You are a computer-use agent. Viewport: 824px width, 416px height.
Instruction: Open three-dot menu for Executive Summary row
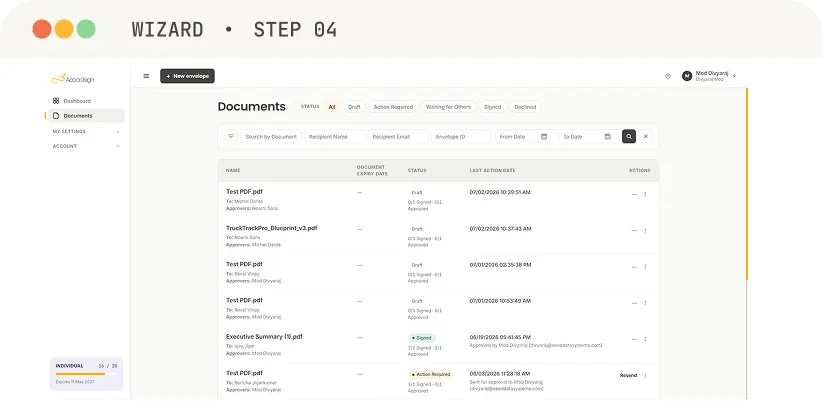click(645, 339)
